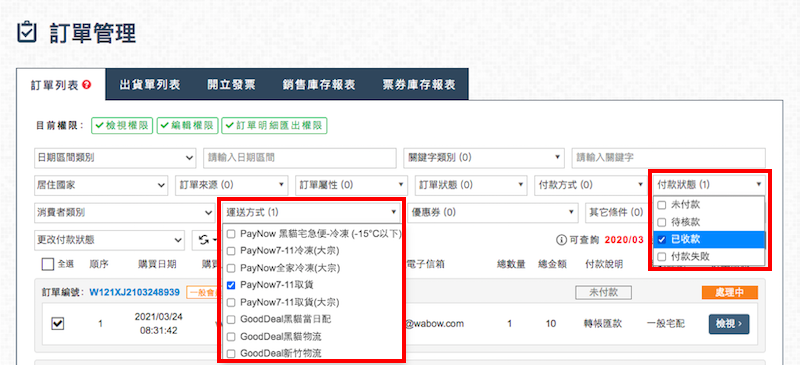Click the 處理中 orange status badge
This screenshot has height=365, width=800.
click(x=730, y=293)
